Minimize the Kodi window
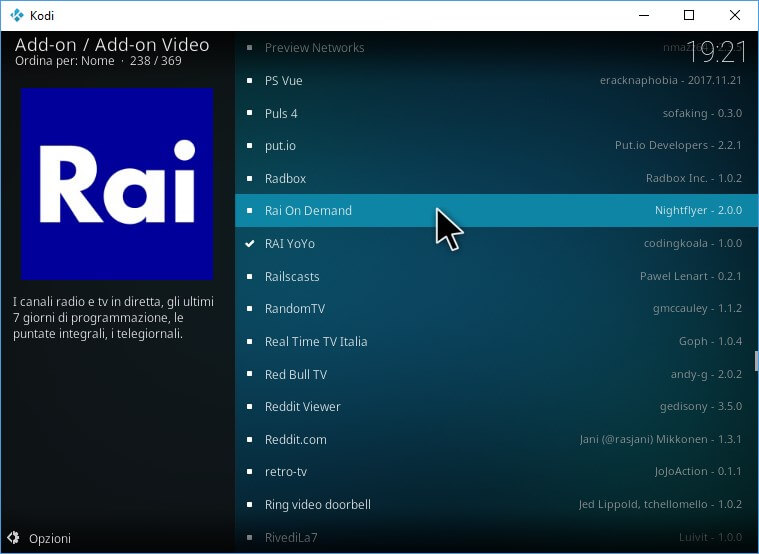The image size is (759, 554). [x=644, y=15]
